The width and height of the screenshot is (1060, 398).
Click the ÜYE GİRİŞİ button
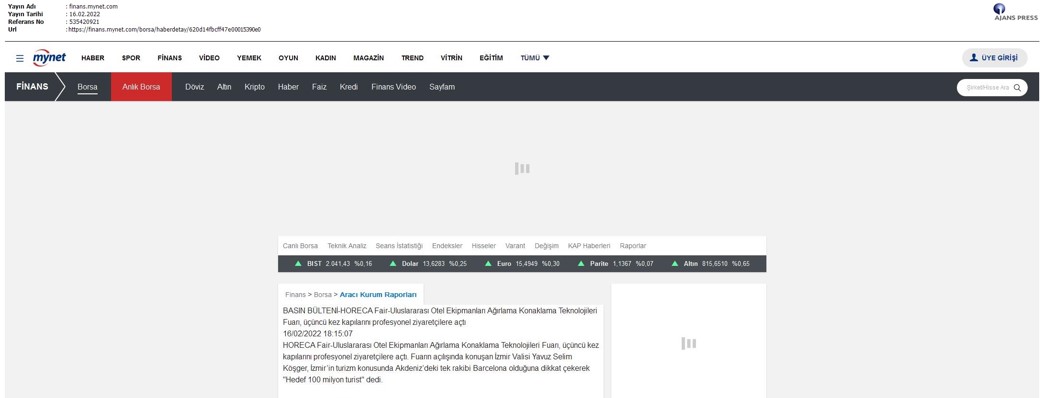[994, 58]
